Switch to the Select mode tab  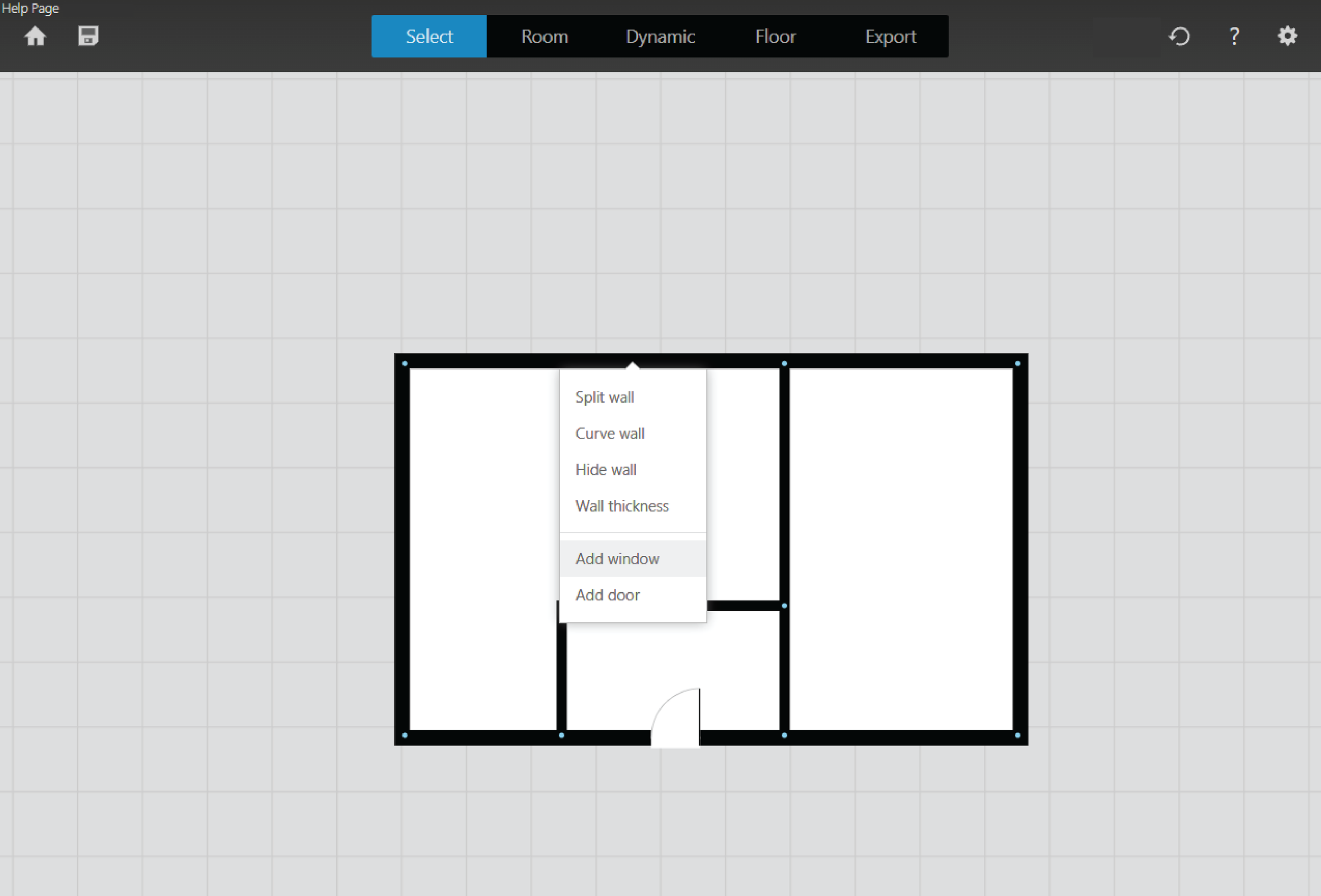tap(429, 36)
